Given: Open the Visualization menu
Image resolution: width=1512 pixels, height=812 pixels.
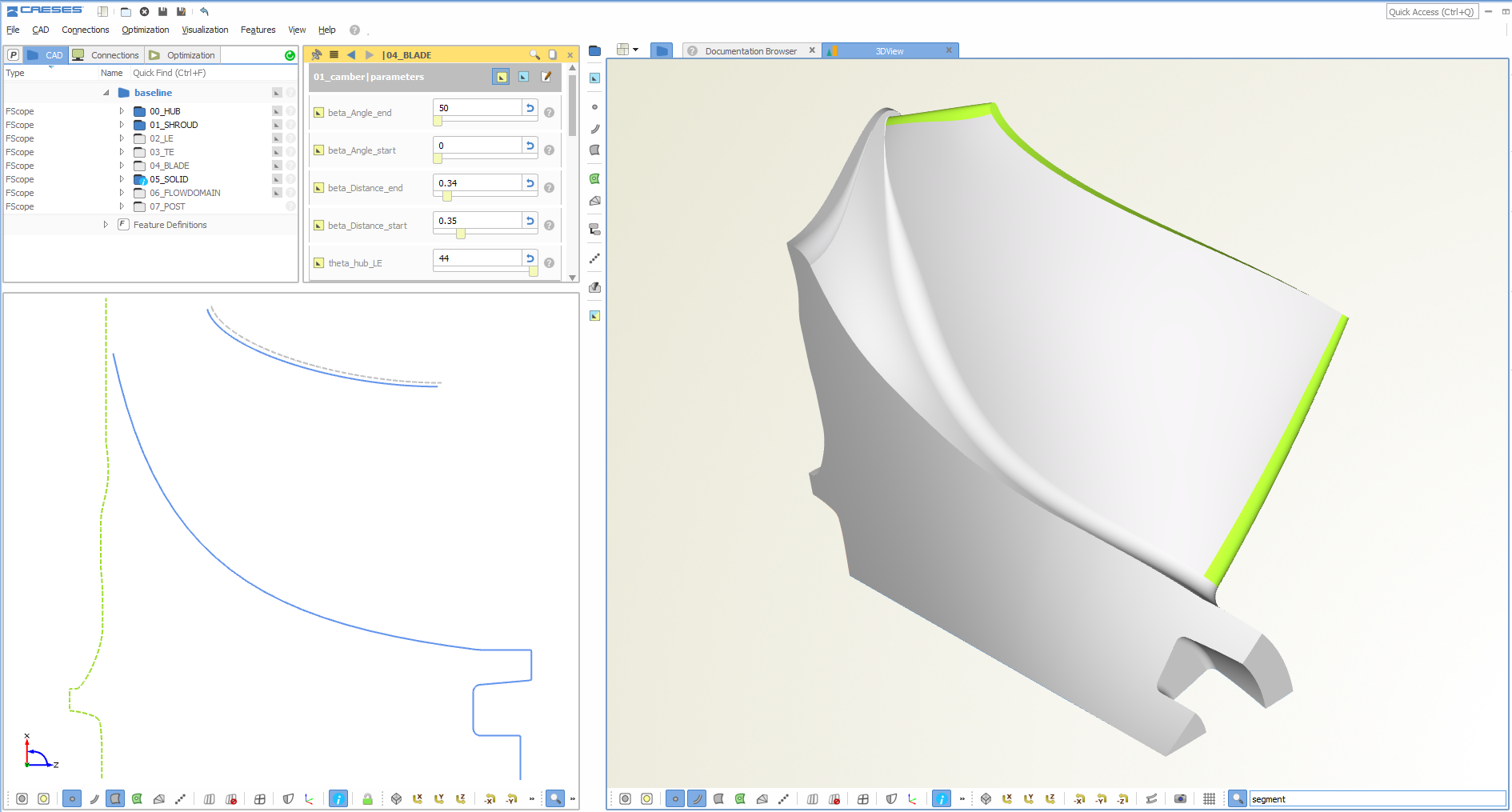Looking at the screenshot, I should tap(205, 30).
